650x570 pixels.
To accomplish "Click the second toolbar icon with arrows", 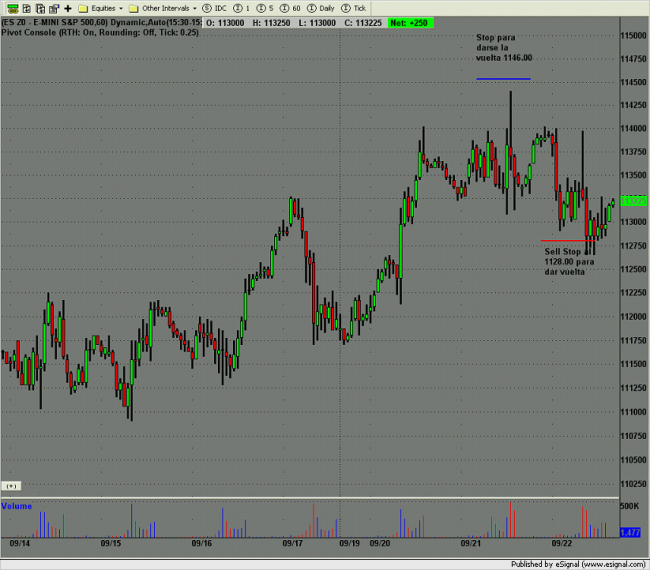I will click(27, 8).
